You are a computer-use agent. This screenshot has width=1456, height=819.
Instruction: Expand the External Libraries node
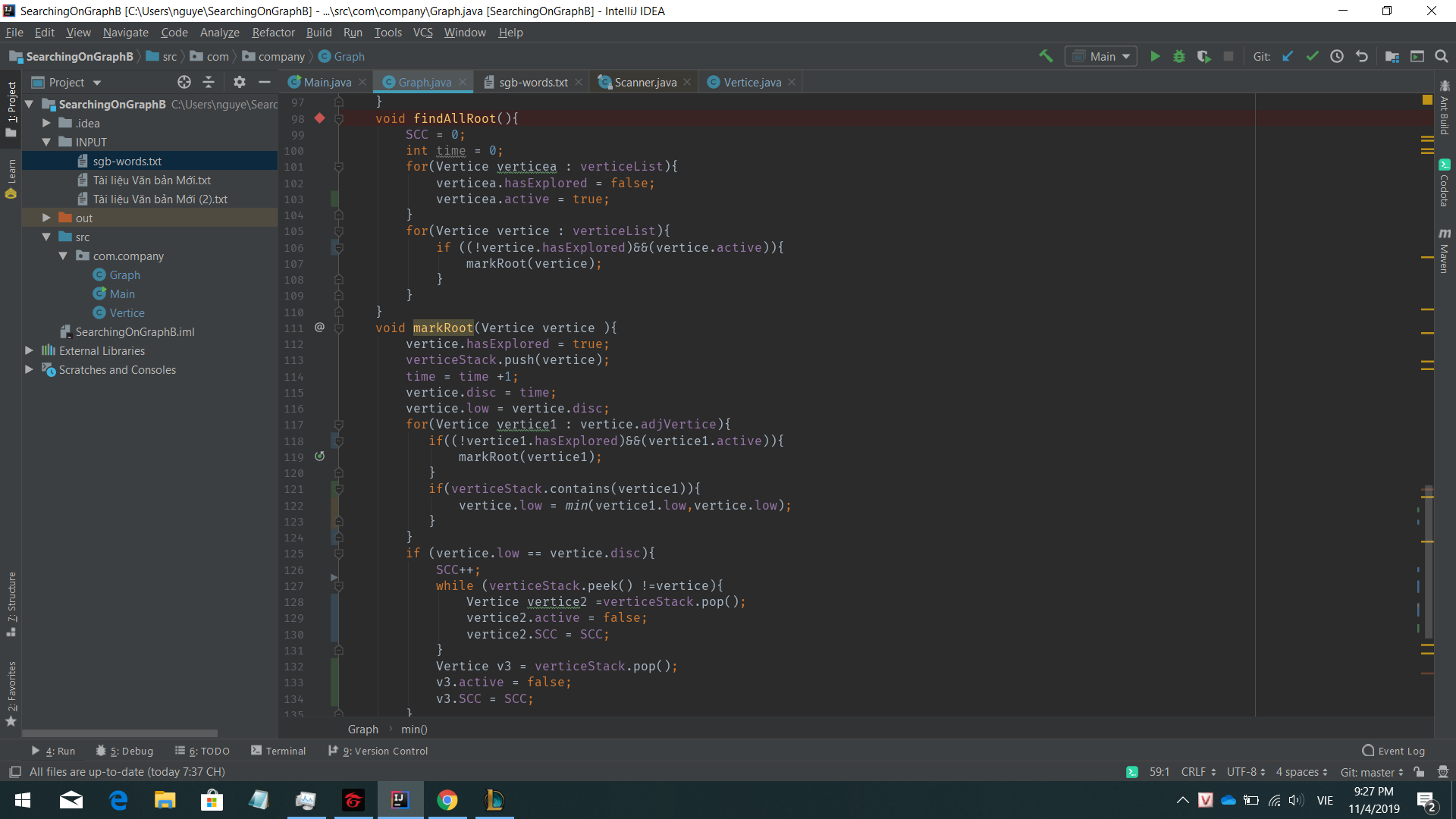tap(29, 350)
